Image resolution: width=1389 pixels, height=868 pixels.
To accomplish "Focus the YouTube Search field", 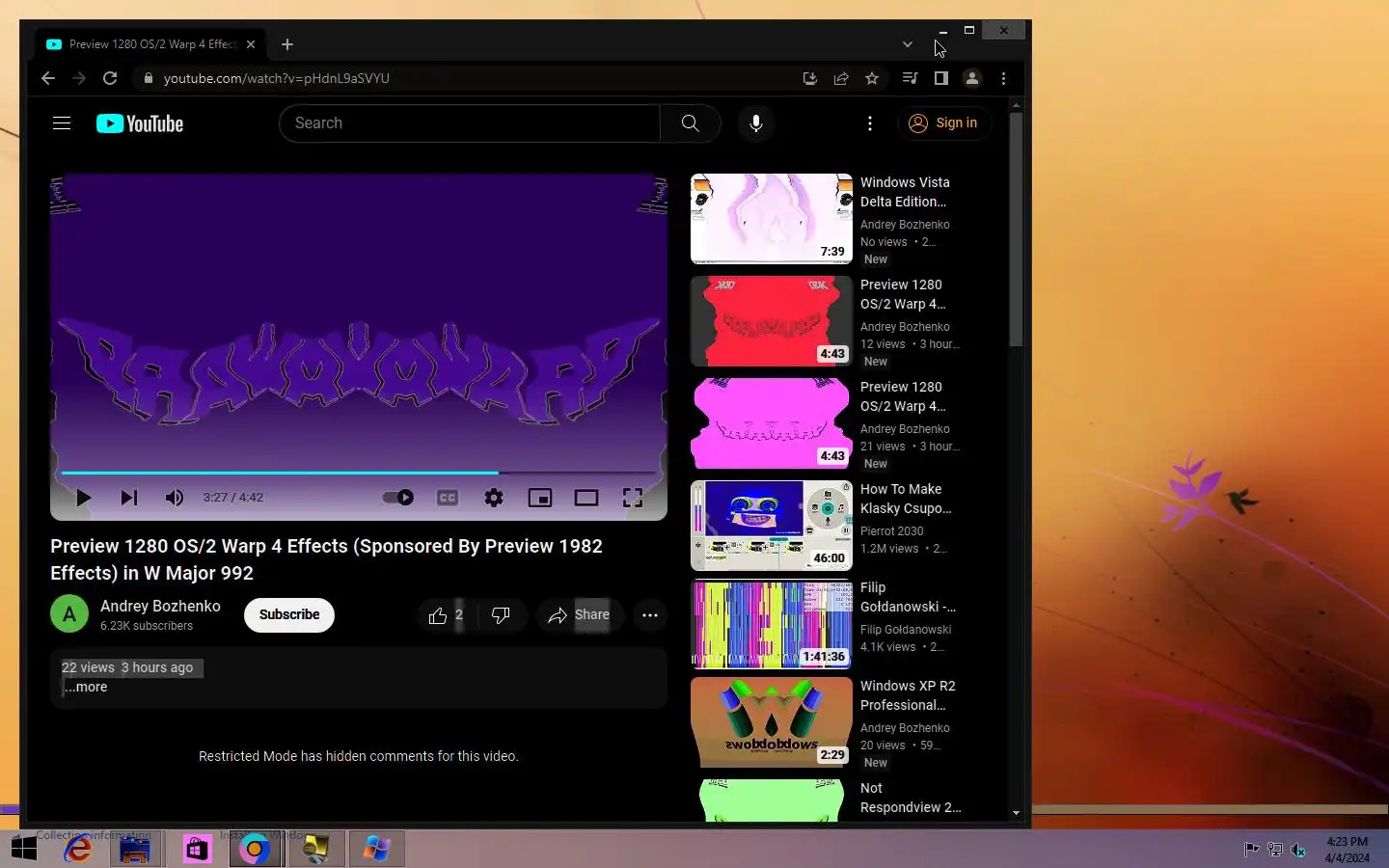I will click(x=469, y=123).
